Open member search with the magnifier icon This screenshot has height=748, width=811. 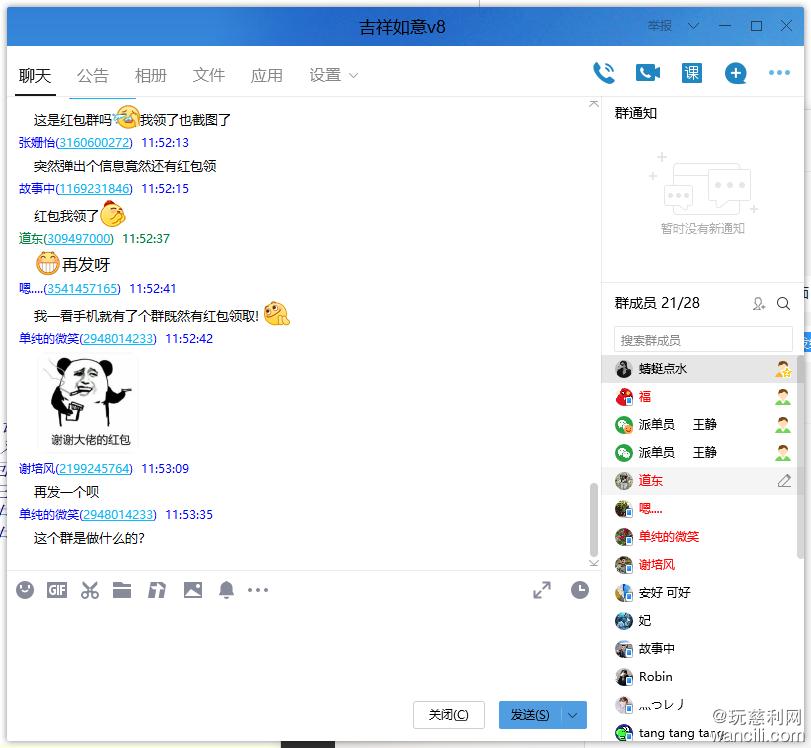click(783, 303)
